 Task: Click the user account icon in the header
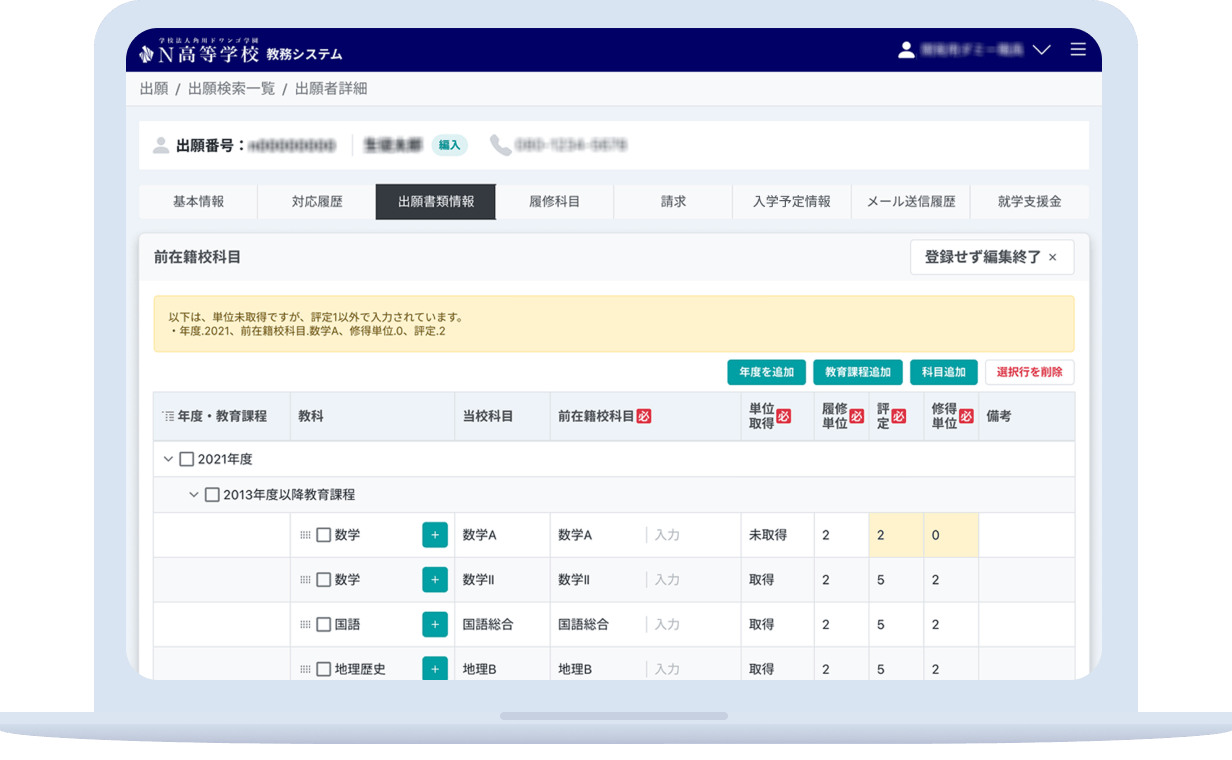point(906,49)
